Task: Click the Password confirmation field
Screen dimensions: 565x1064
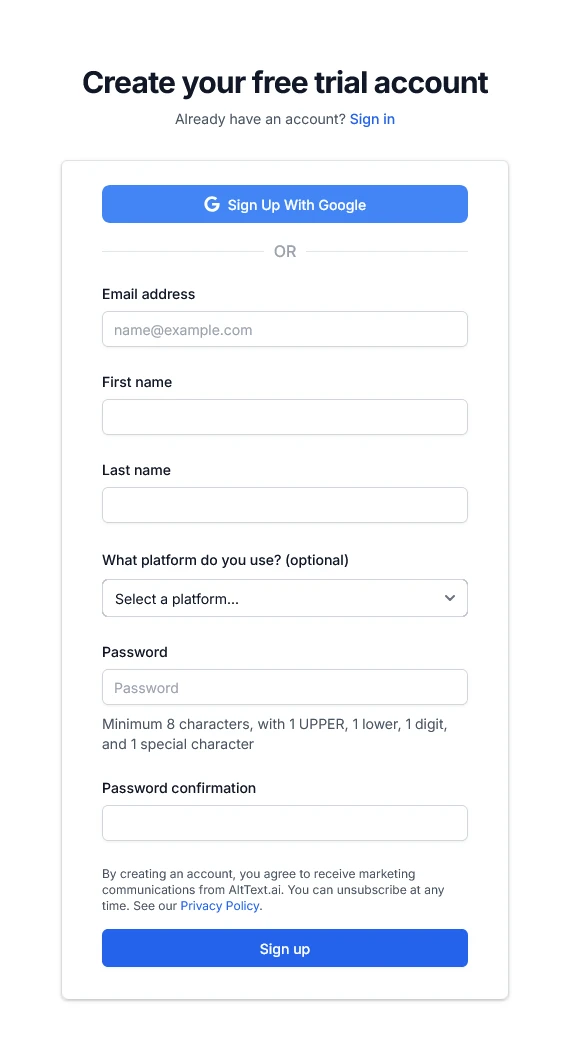Action: (x=285, y=823)
